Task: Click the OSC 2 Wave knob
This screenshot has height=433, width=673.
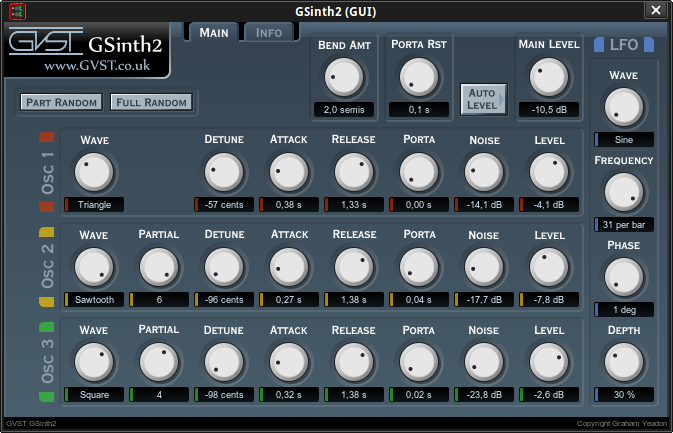Action: coord(94,267)
